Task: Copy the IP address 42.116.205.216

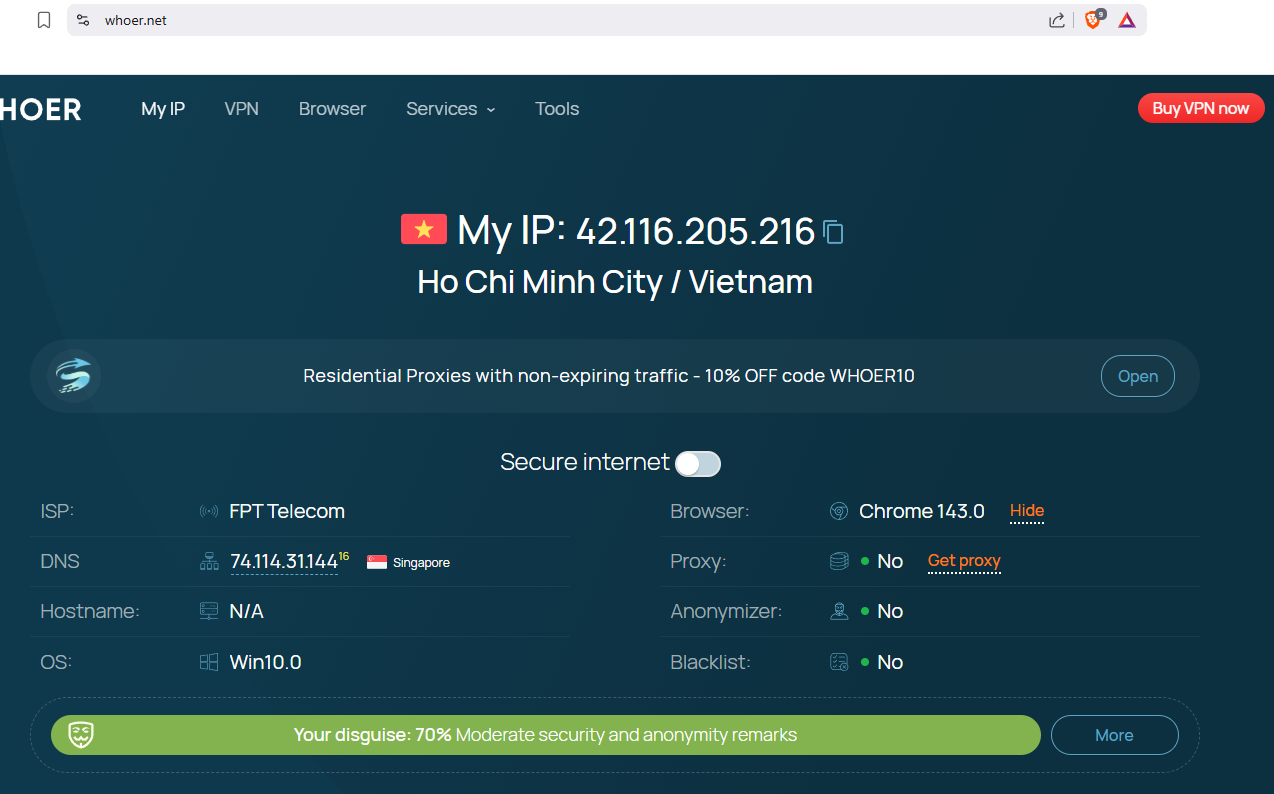Action: tap(833, 232)
